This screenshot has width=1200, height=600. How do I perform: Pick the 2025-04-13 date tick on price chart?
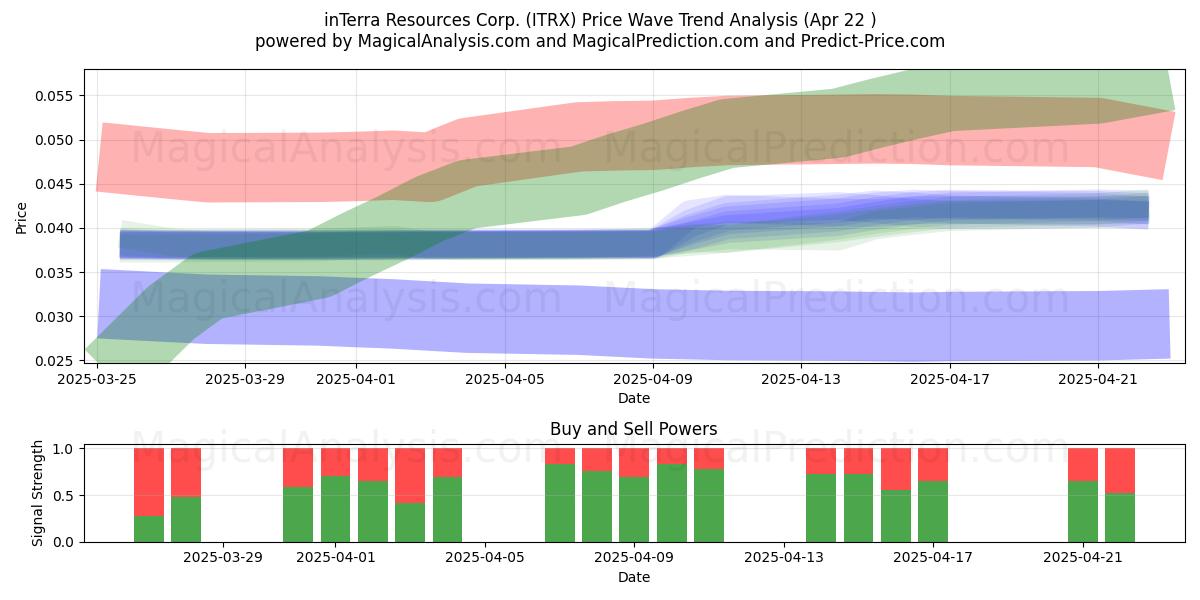pyautogui.click(x=802, y=379)
